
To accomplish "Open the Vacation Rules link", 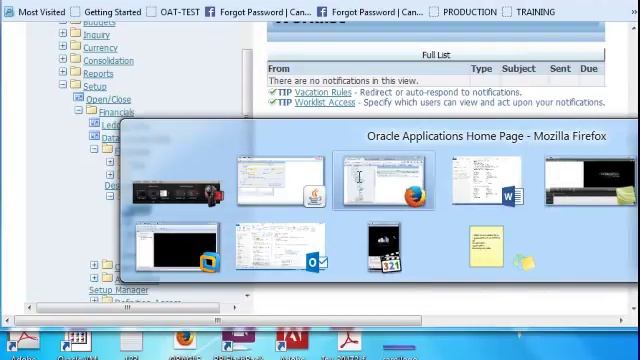I will click(x=323, y=92).
